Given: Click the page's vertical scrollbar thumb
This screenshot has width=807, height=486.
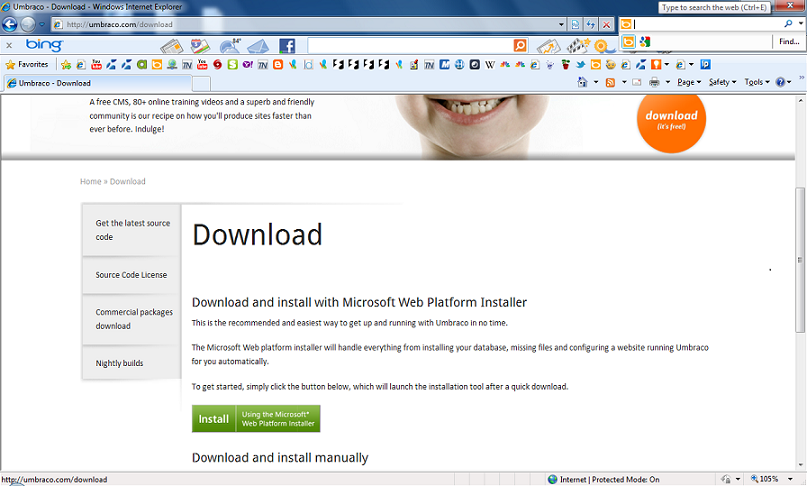Looking at the screenshot, I should tap(800, 259).
